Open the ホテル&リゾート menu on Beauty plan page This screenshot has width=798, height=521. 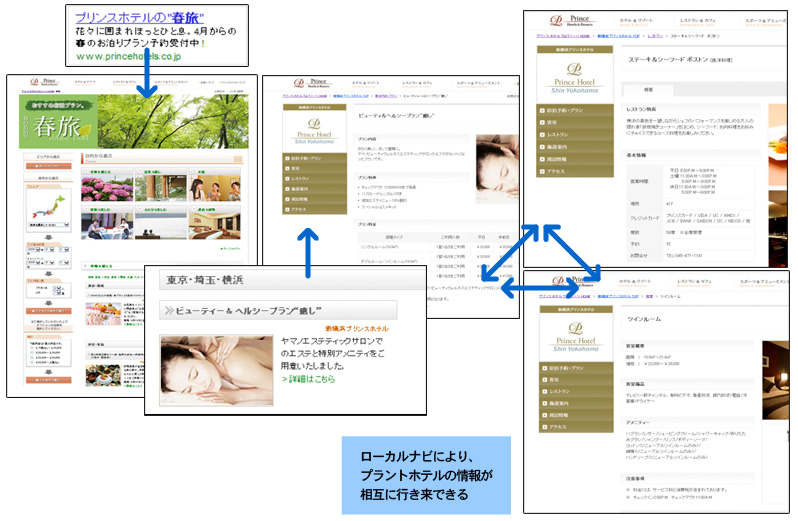coord(365,83)
